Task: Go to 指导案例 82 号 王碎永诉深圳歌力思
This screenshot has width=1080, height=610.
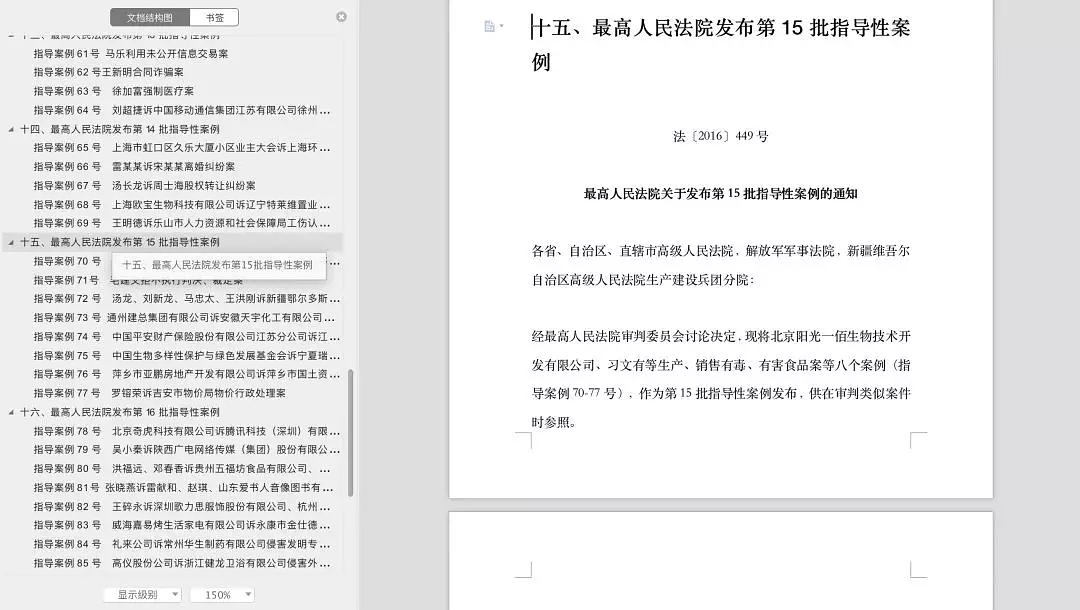Action: click(182, 507)
